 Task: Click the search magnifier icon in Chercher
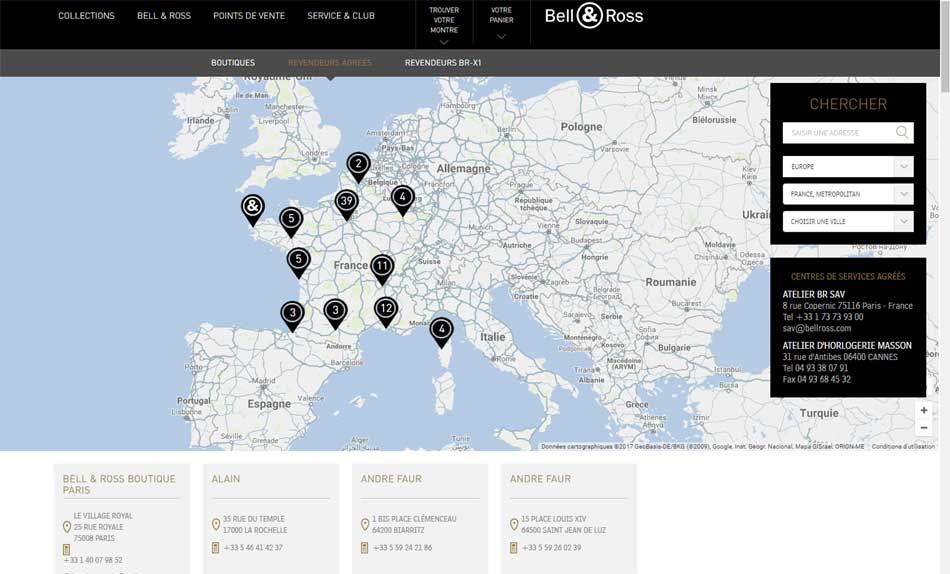pyautogui.click(x=902, y=133)
